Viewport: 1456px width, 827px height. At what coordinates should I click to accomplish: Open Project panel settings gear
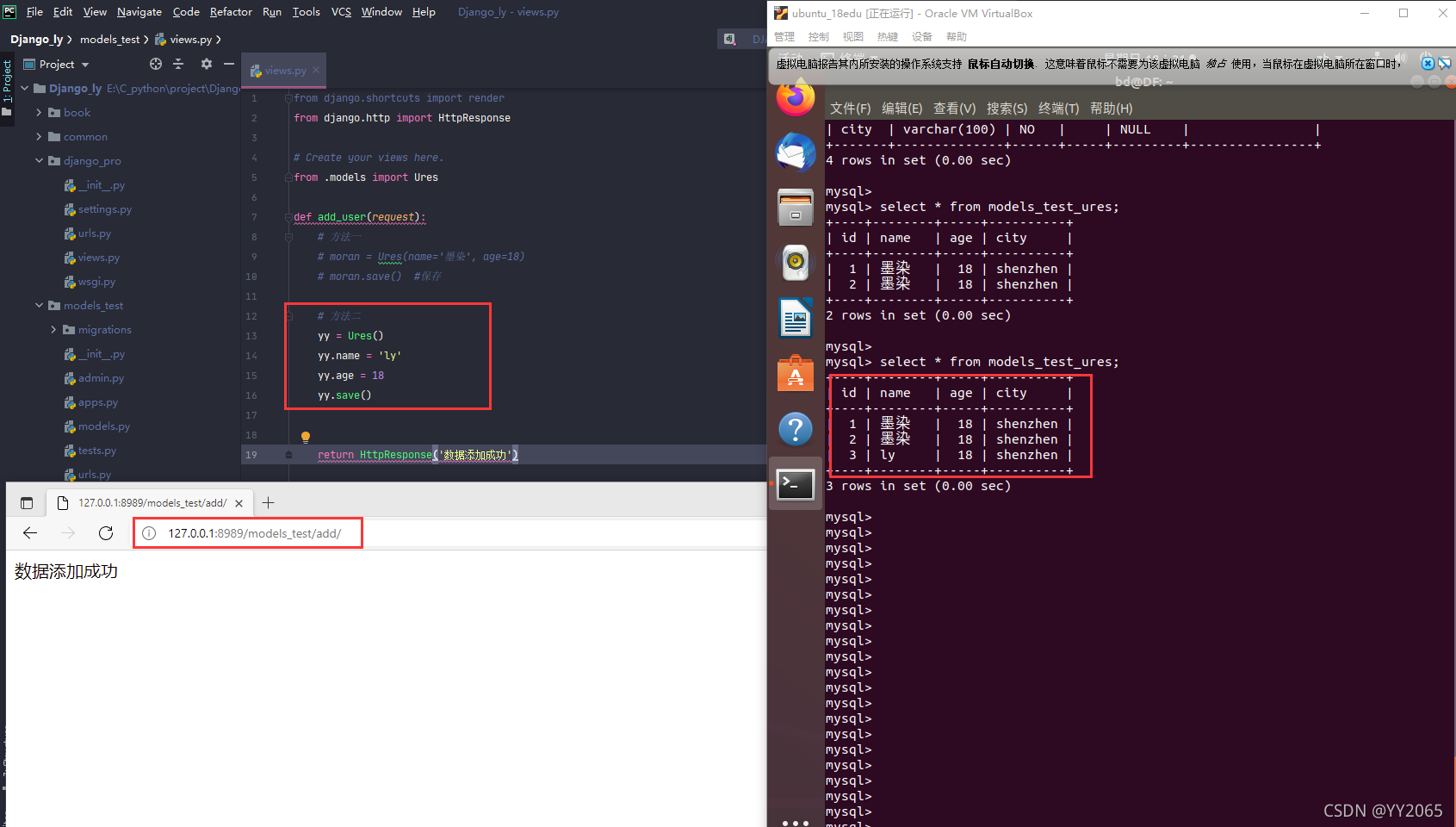click(x=206, y=64)
